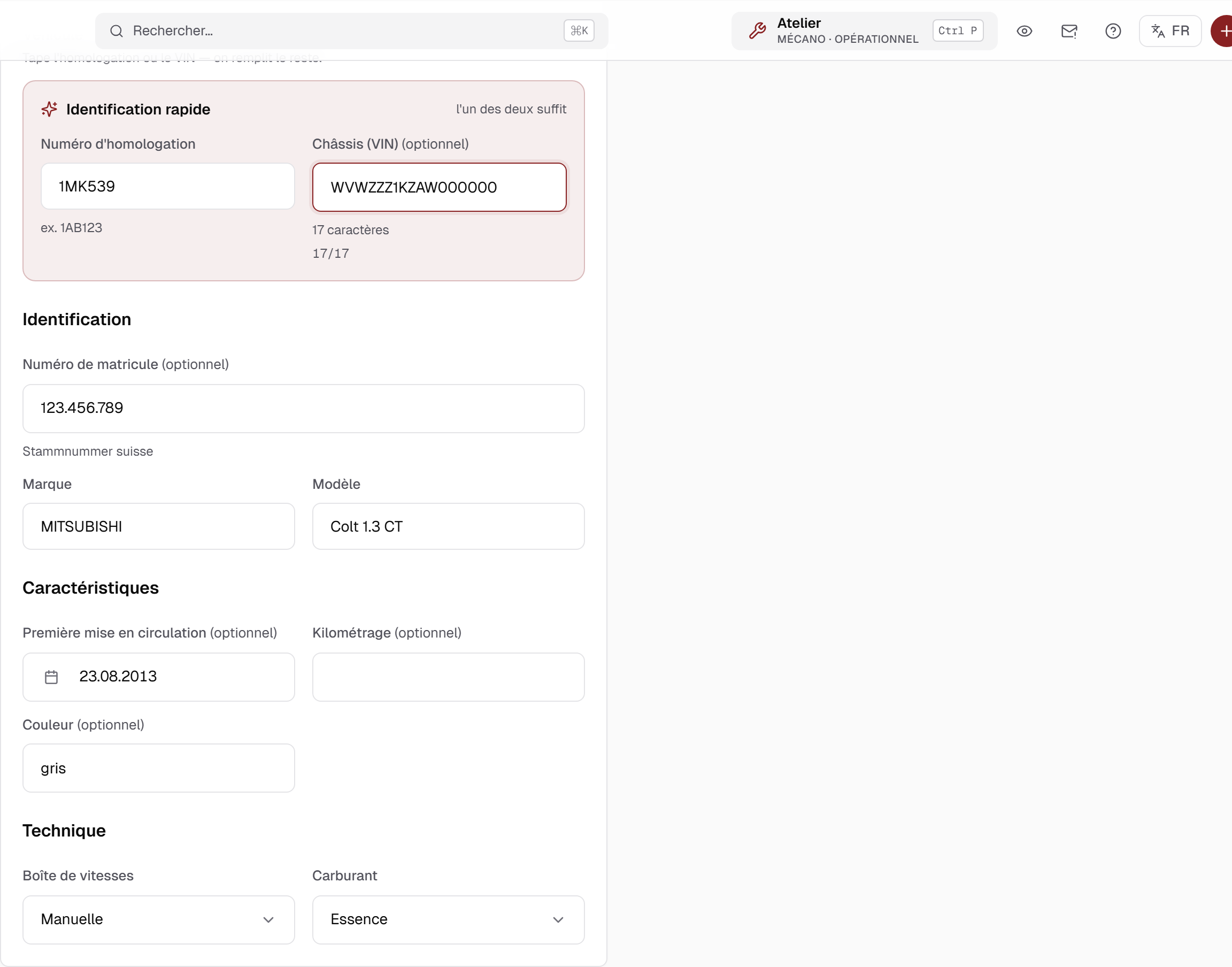The image size is (1232, 967).
Task: Edit the Marque field
Action: (x=158, y=526)
